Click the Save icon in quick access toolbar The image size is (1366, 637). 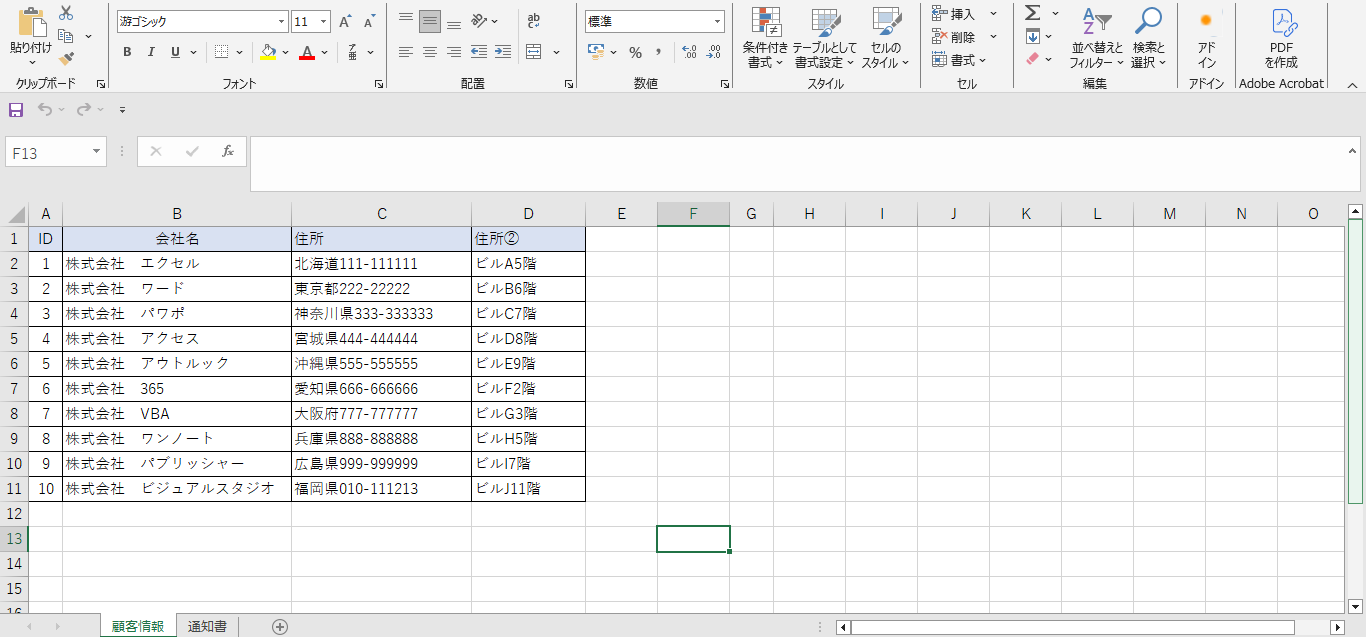[16, 110]
